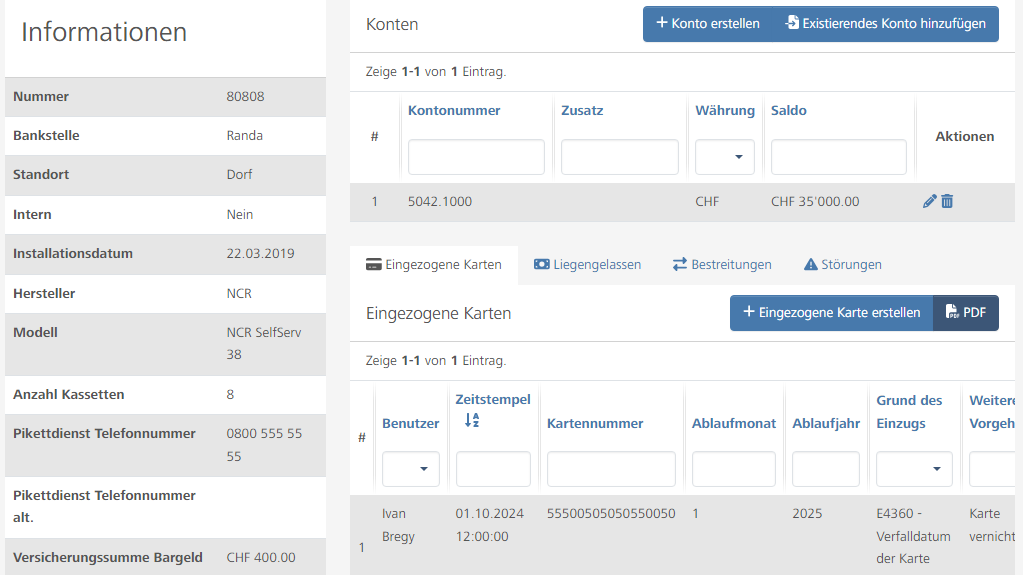This screenshot has height=575, width=1023.
Task: Open the Währung filter dropdown
Action: (x=725, y=157)
